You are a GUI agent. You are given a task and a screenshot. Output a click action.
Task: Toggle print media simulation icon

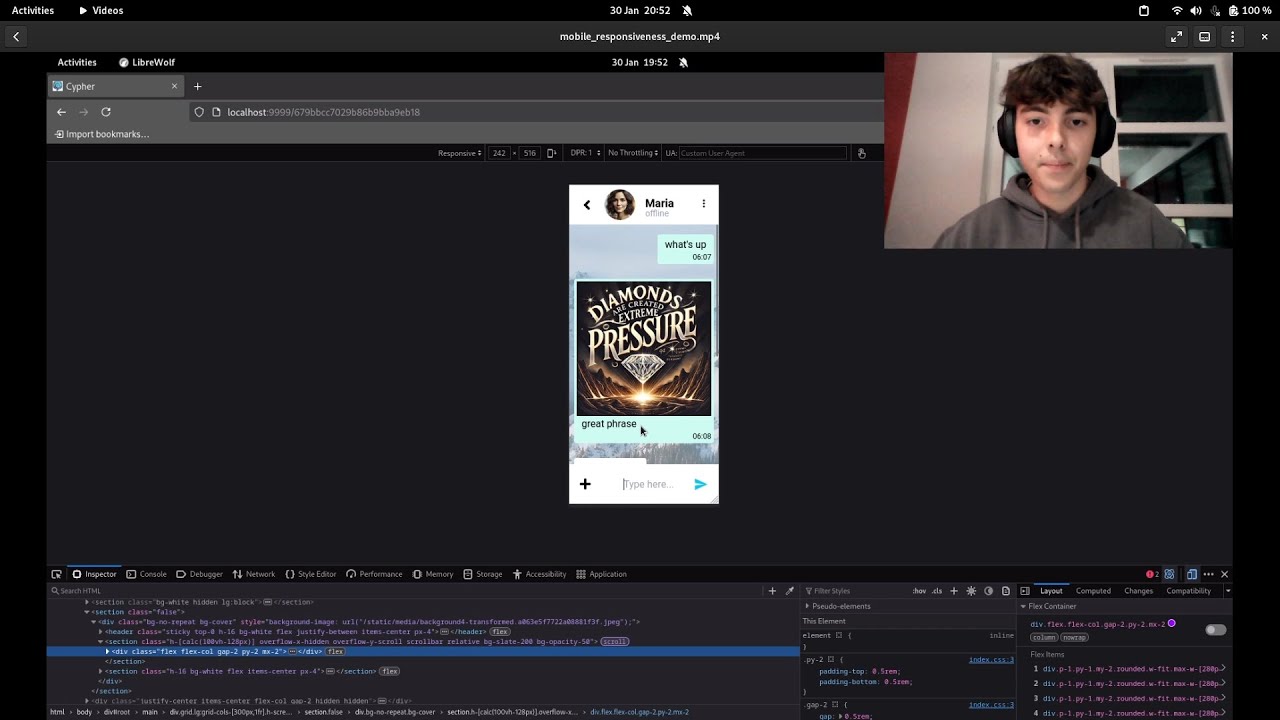1006,591
